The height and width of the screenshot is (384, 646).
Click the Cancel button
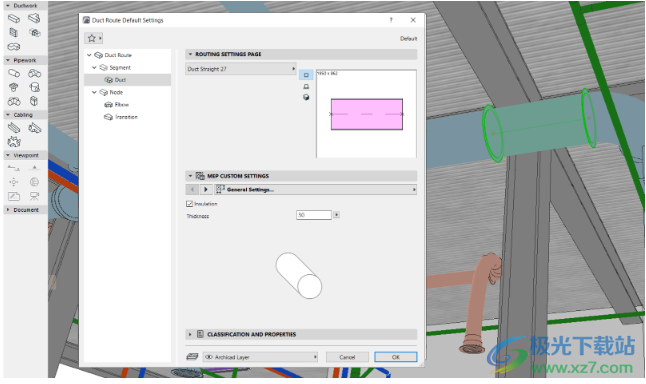347,357
